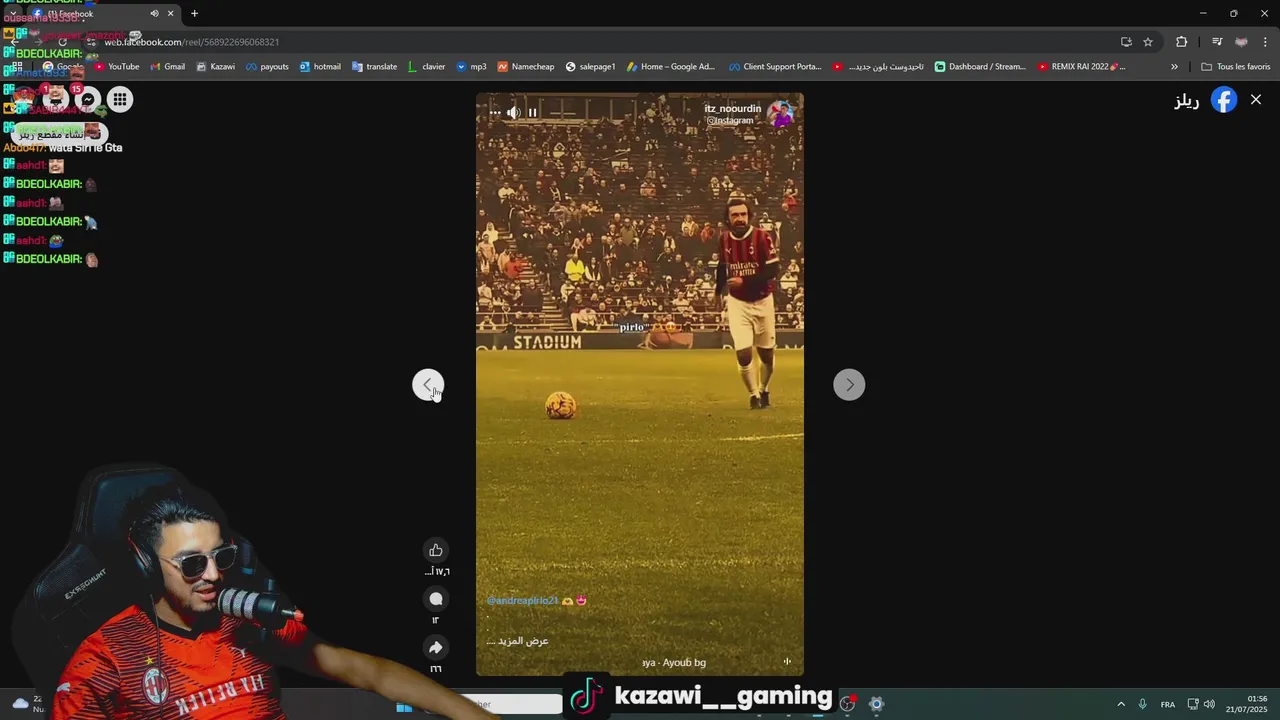Viewport: 1280px width, 720px height.
Task: Open the salepage1 bookmark
Action: 590,67
